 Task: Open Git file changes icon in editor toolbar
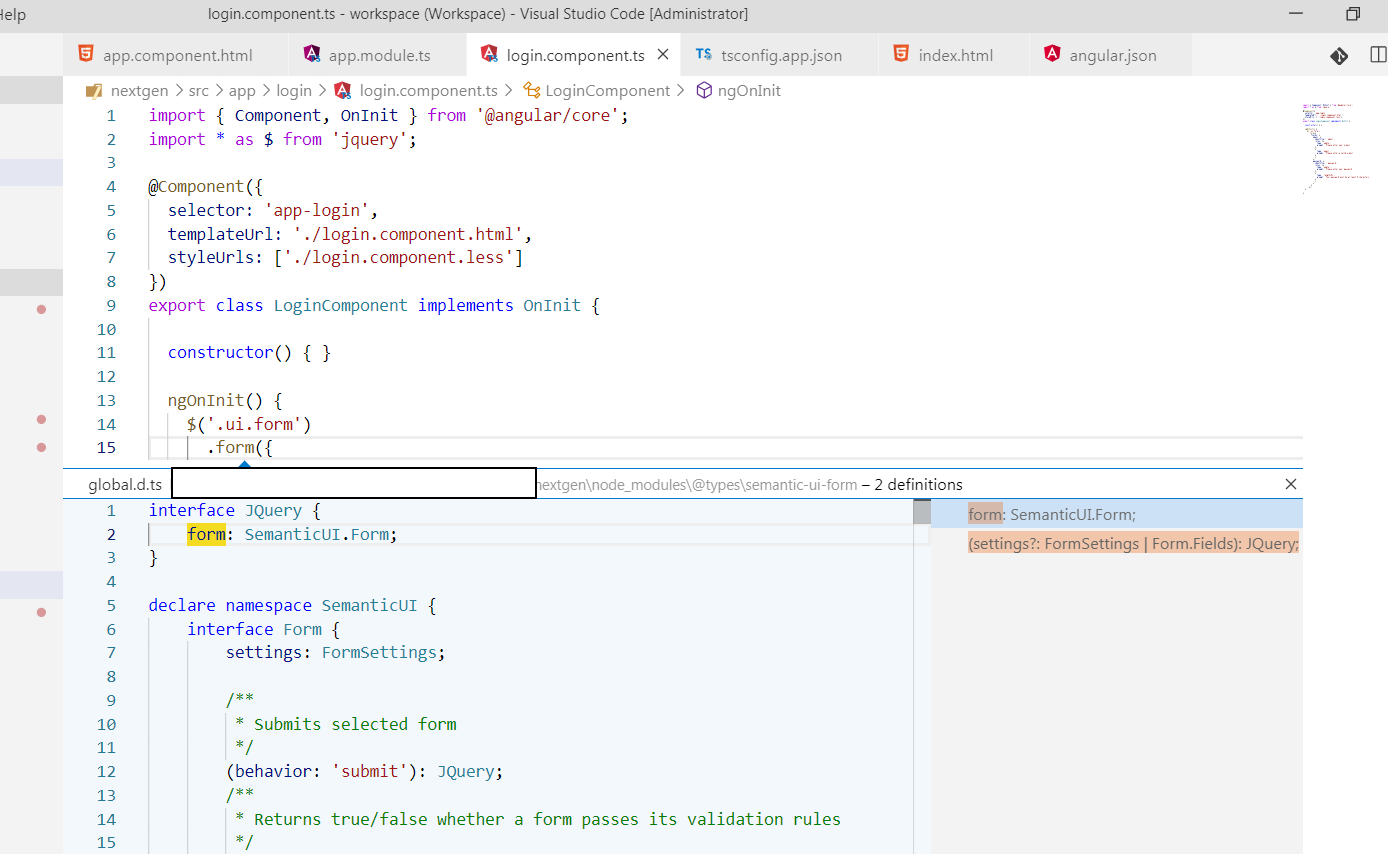pos(1339,56)
